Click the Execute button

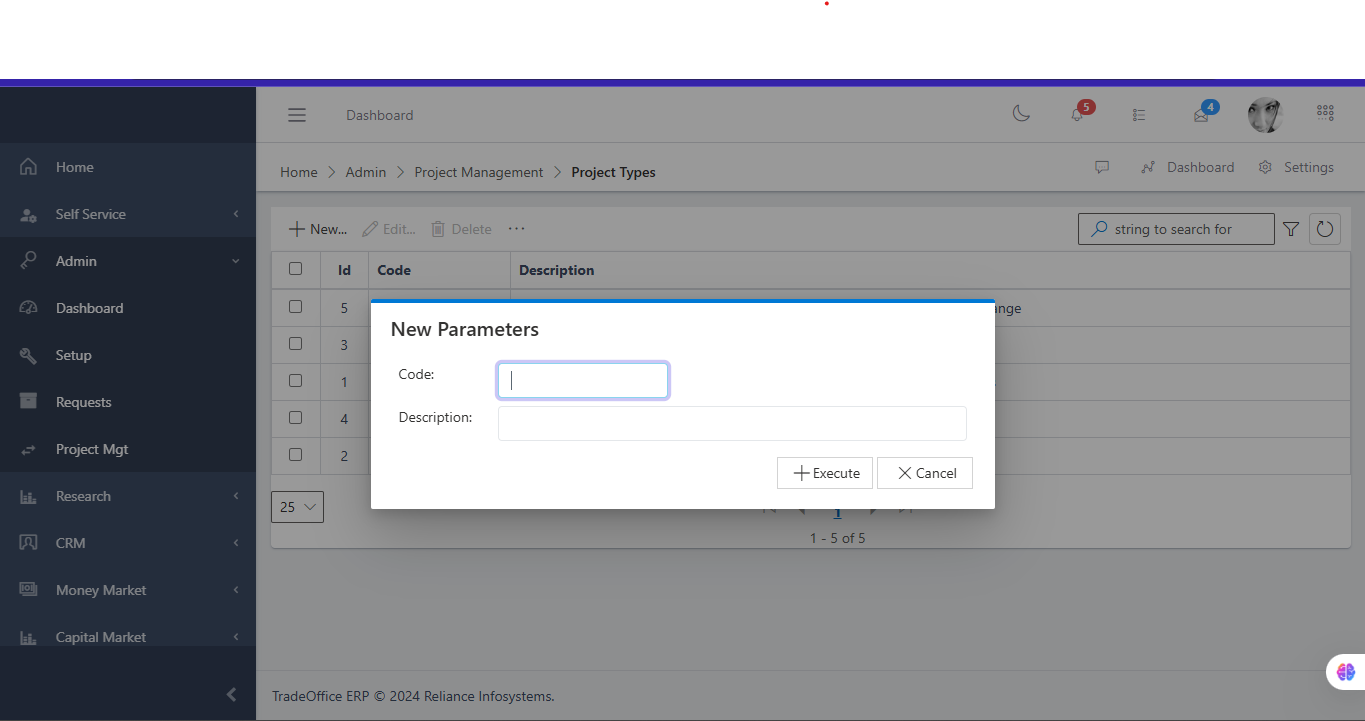coord(825,473)
